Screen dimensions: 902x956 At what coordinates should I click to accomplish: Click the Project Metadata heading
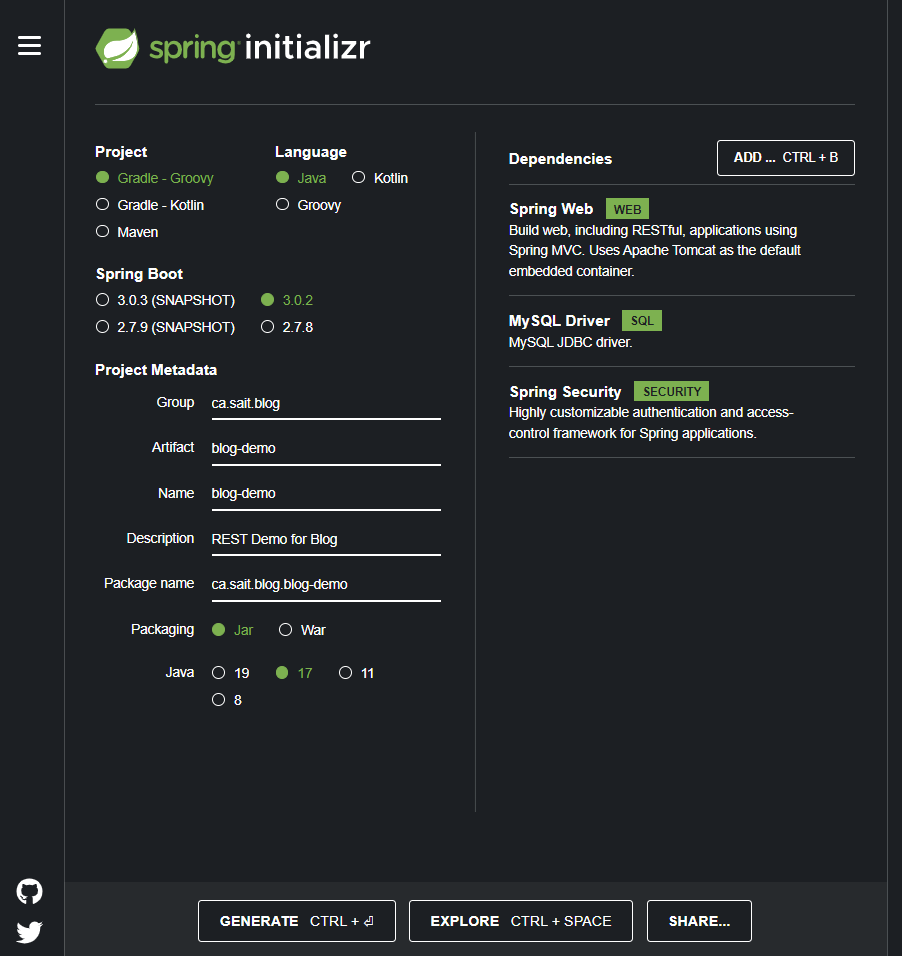(156, 370)
